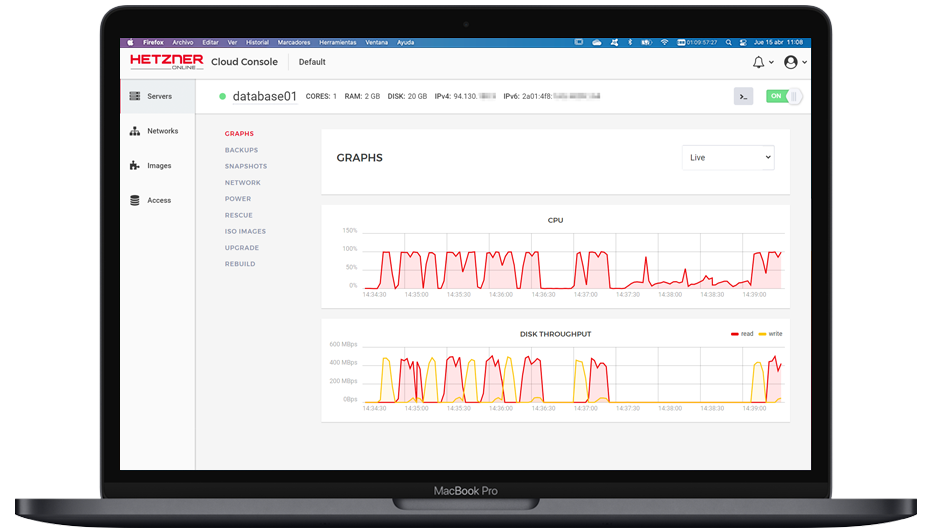Image resolution: width=931 pixels, height=532 pixels.
Task: Select the BACKUPS tab
Action: click(x=241, y=150)
